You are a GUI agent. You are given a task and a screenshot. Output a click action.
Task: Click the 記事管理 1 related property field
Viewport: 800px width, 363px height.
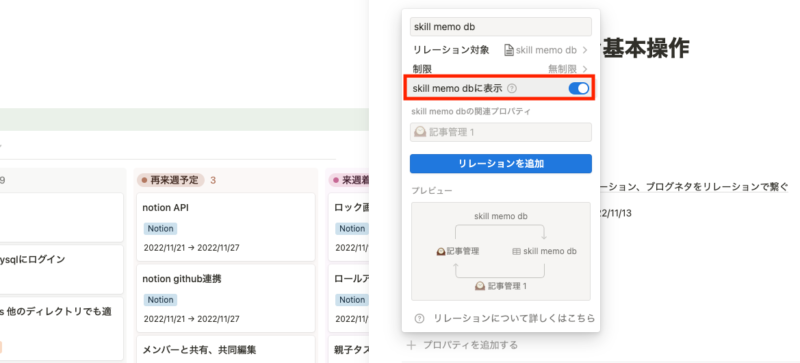pyautogui.click(x=501, y=132)
